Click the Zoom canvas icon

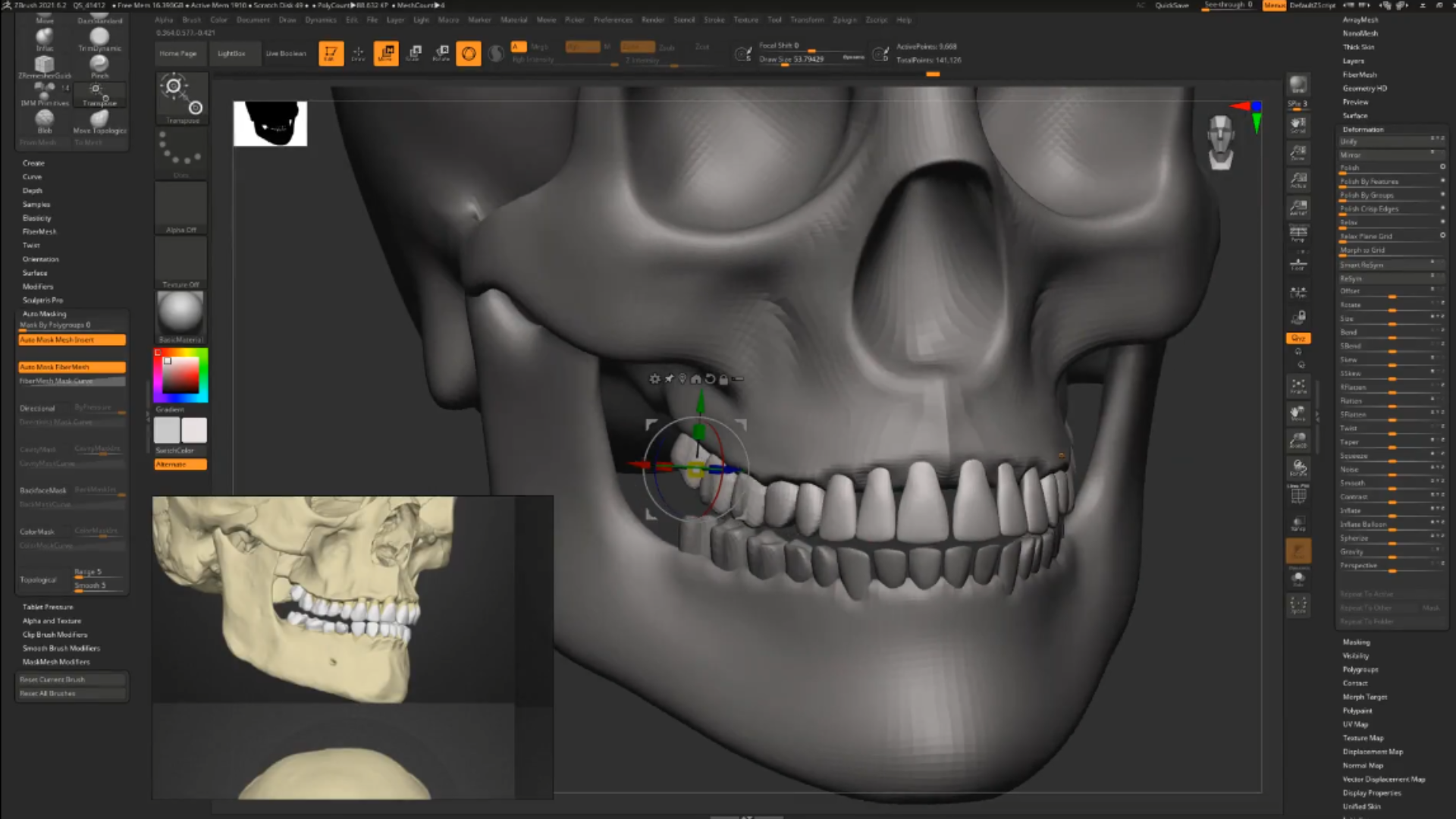pyautogui.click(x=1298, y=153)
